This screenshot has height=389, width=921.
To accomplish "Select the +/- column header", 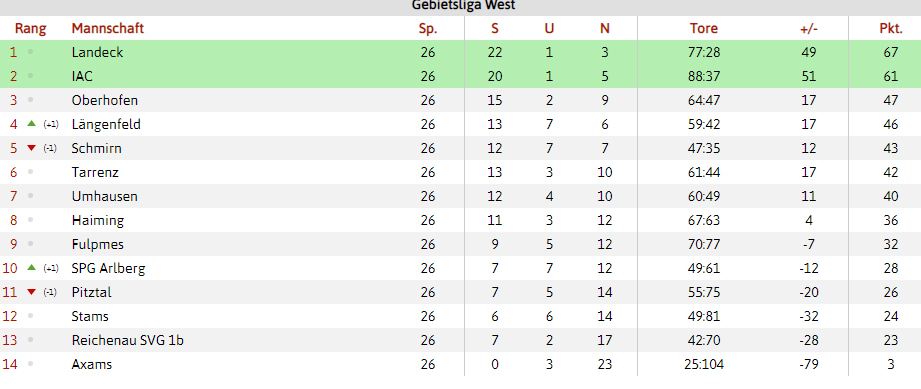I will pos(809,28).
